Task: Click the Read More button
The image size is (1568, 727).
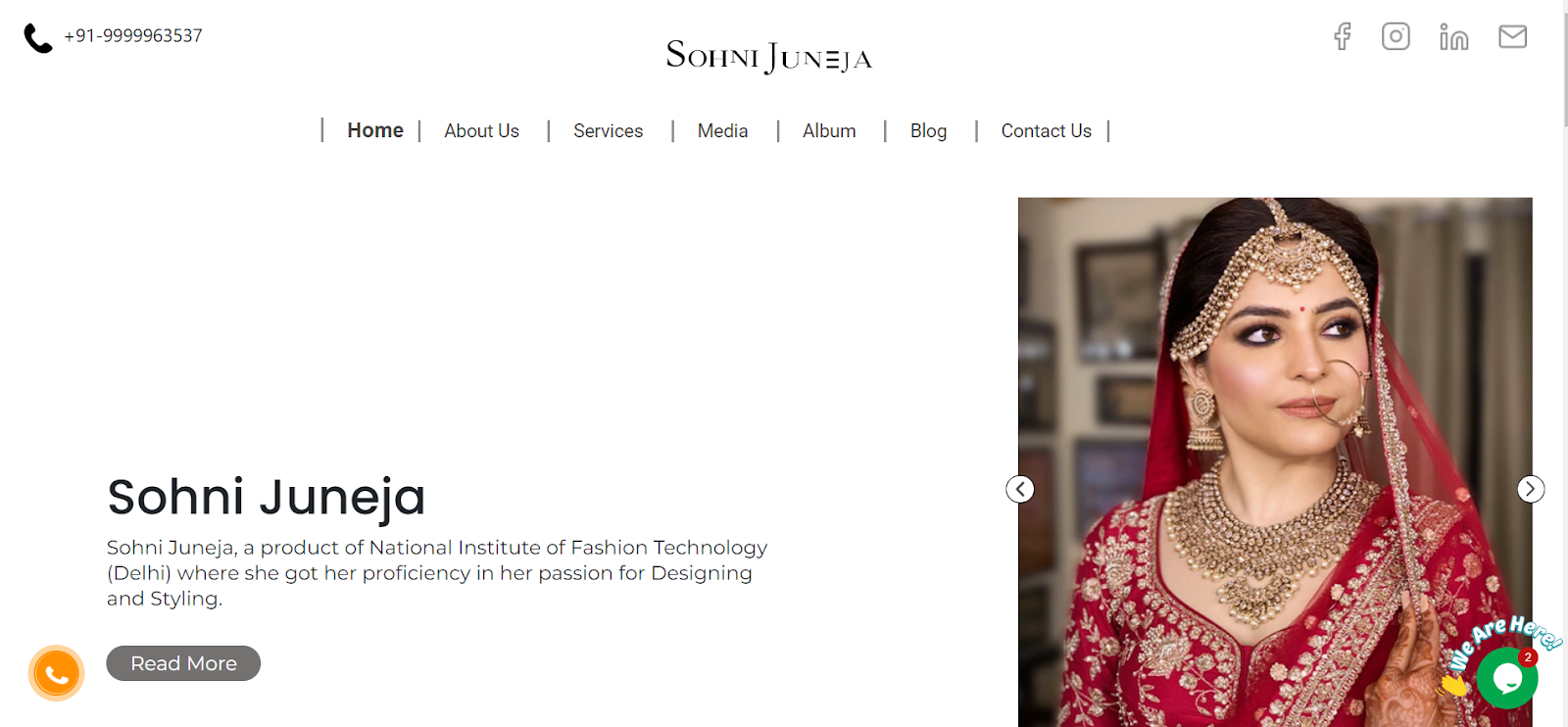Action: pos(183,663)
